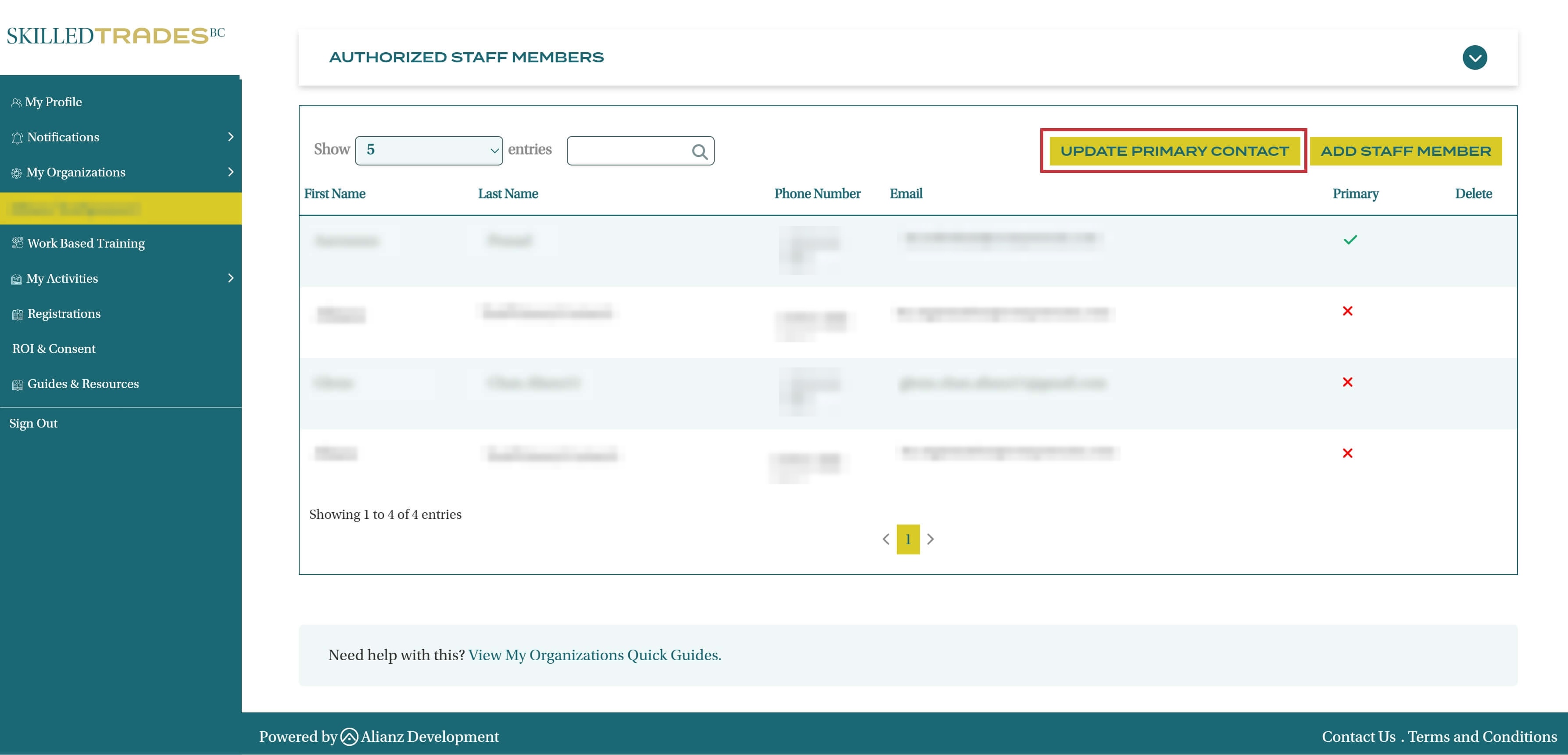Screen dimensions: 1568x755
Task: Click the My Profile person icon
Action: (x=16, y=102)
